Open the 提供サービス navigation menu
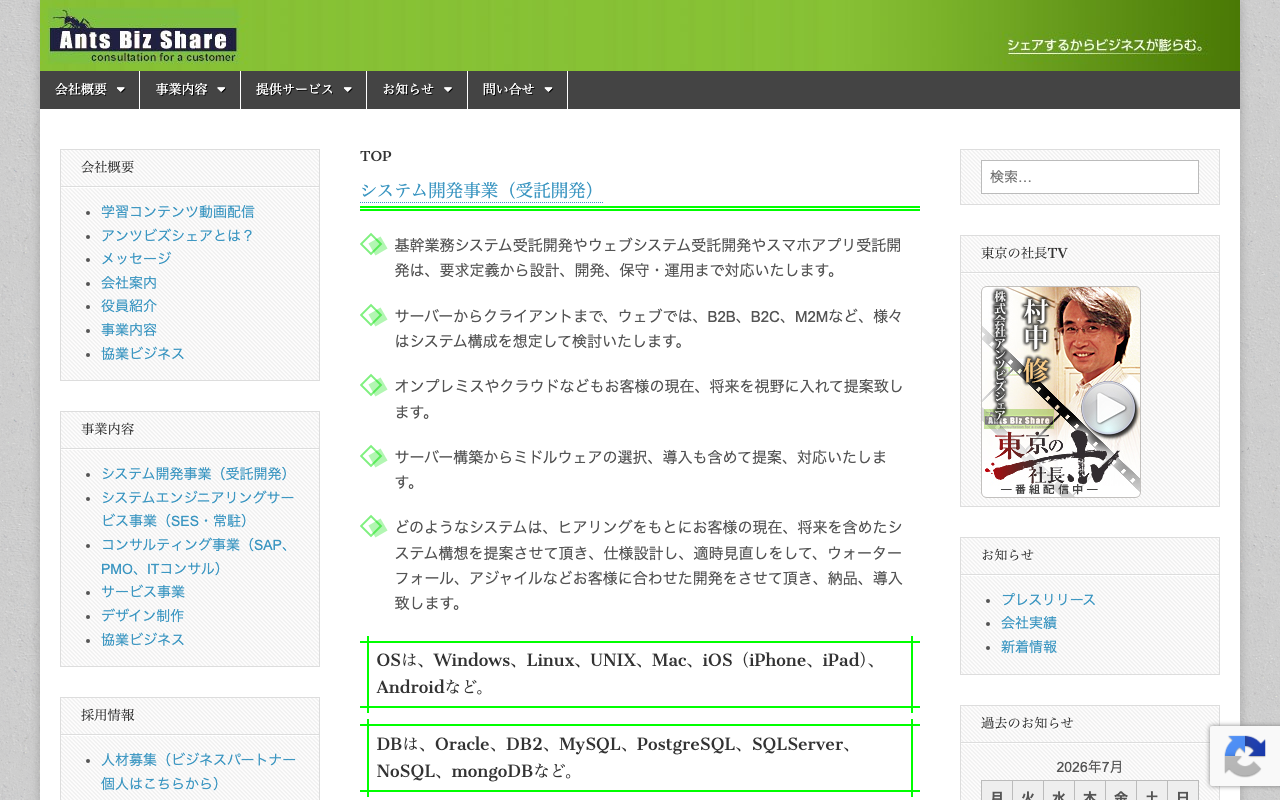This screenshot has width=1280, height=800. [304, 89]
